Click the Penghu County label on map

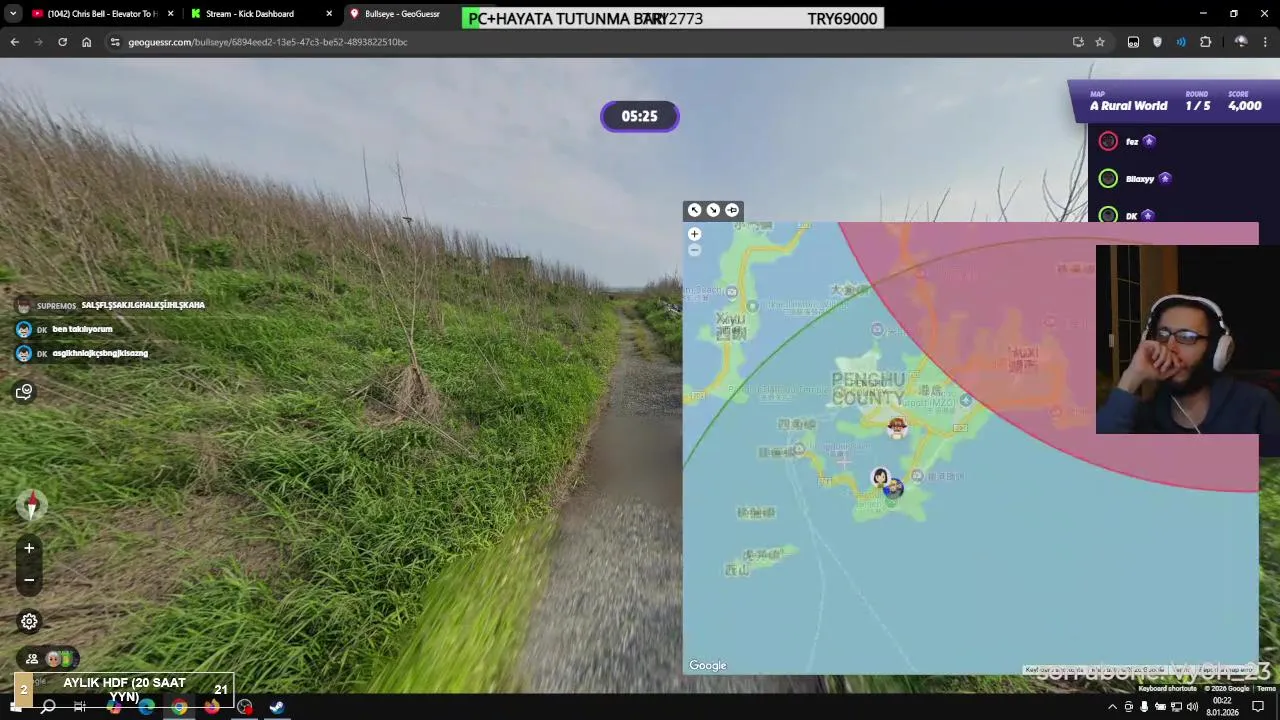868,388
